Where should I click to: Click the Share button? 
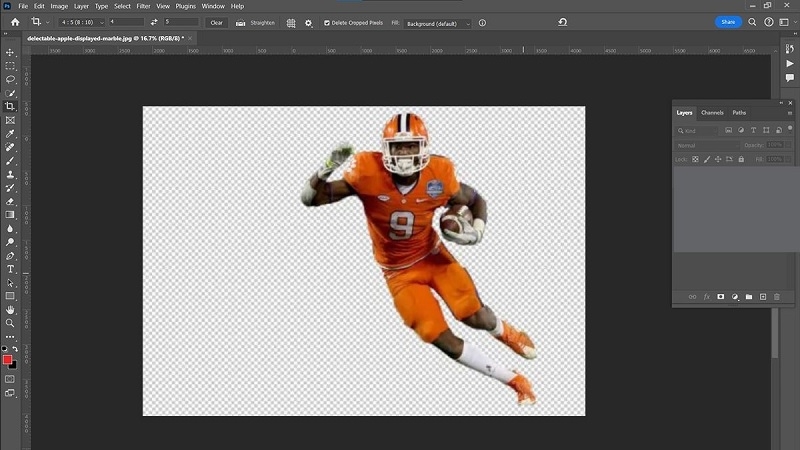coord(728,22)
